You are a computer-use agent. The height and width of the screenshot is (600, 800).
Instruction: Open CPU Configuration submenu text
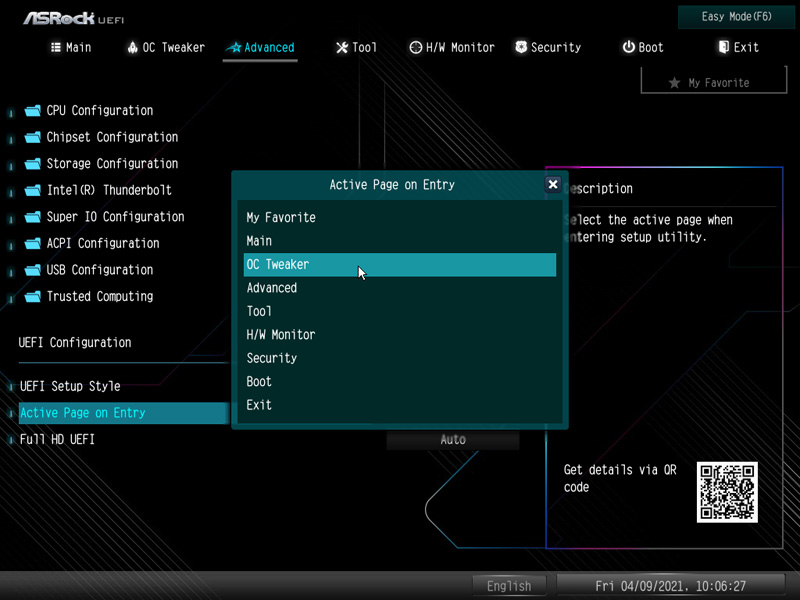100,111
